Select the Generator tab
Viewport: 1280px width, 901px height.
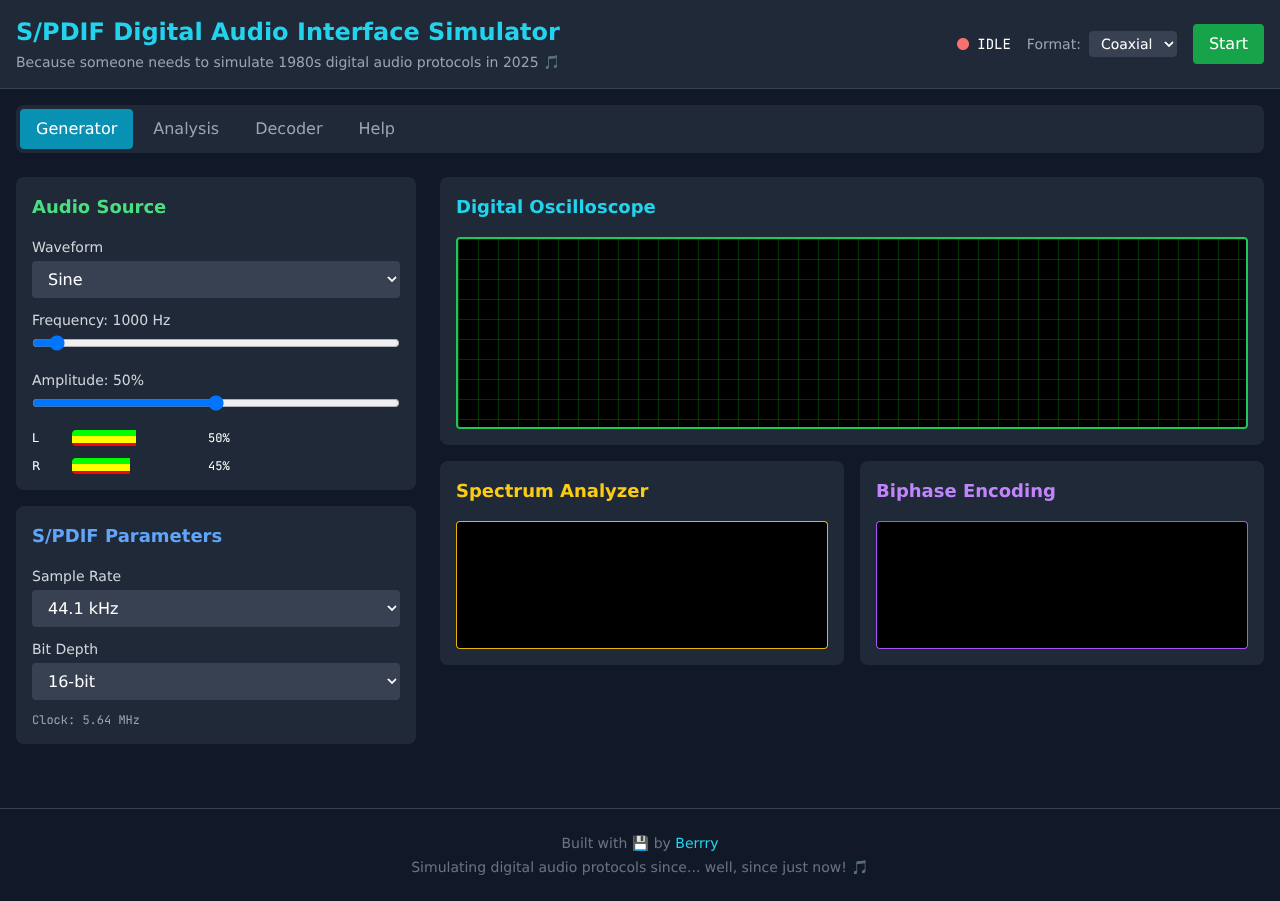tap(76, 128)
